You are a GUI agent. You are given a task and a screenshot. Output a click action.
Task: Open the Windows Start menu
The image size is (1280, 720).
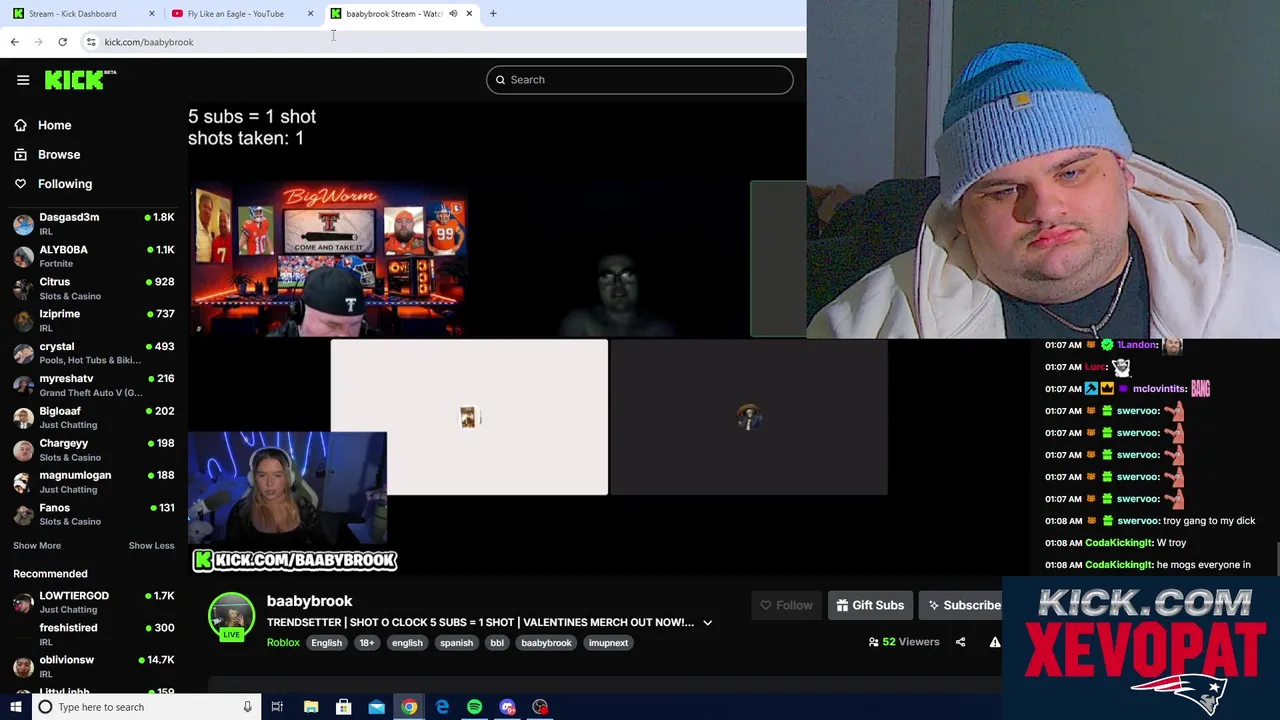pyautogui.click(x=15, y=707)
